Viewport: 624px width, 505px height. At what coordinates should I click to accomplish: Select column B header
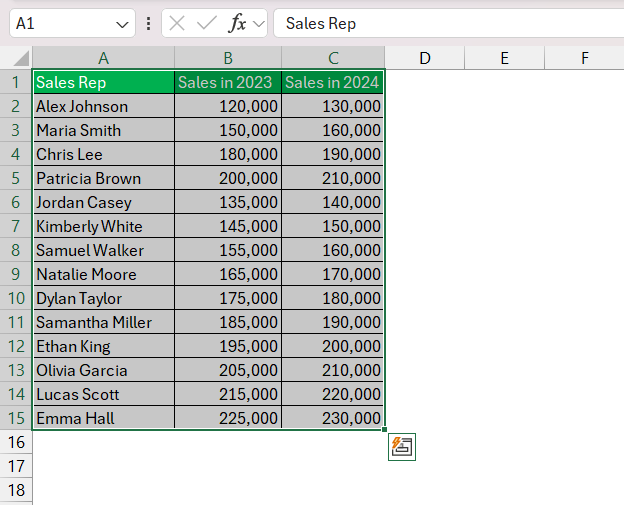click(x=228, y=58)
